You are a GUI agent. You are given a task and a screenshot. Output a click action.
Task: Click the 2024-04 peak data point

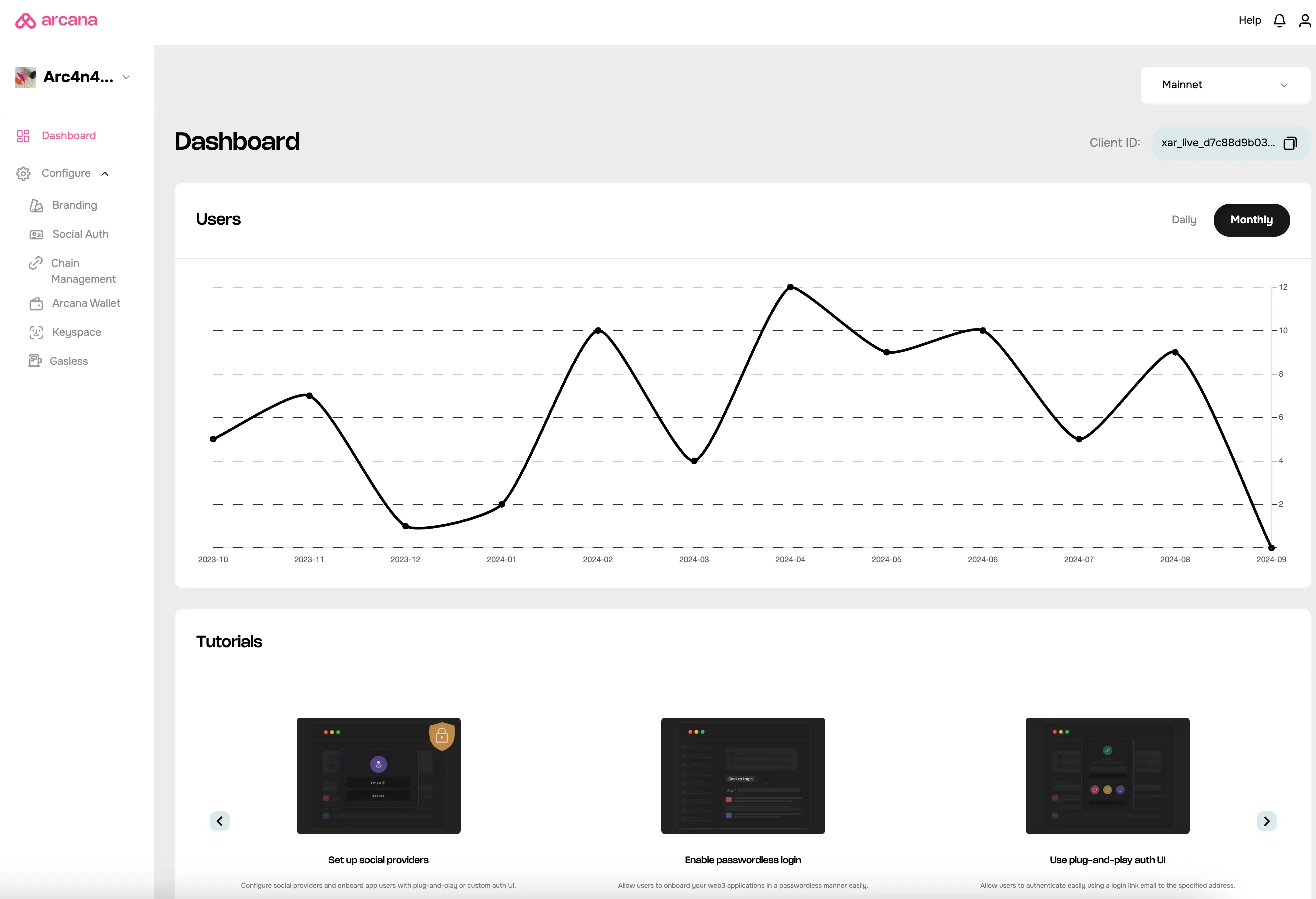click(x=790, y=287)
